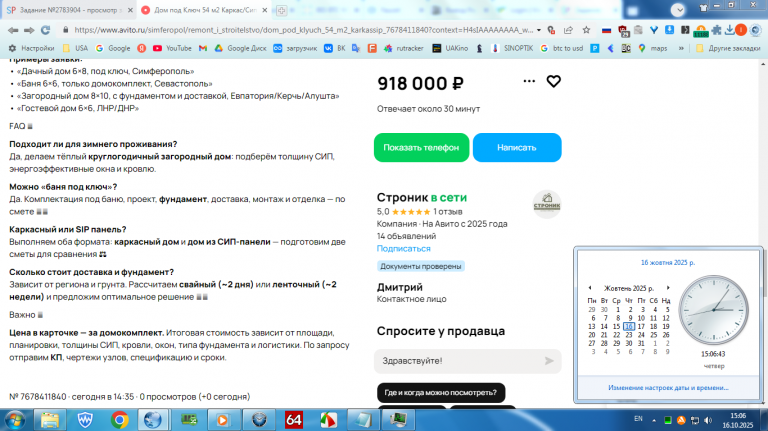Open the three-dots more options menu

(x=529, y=81)
